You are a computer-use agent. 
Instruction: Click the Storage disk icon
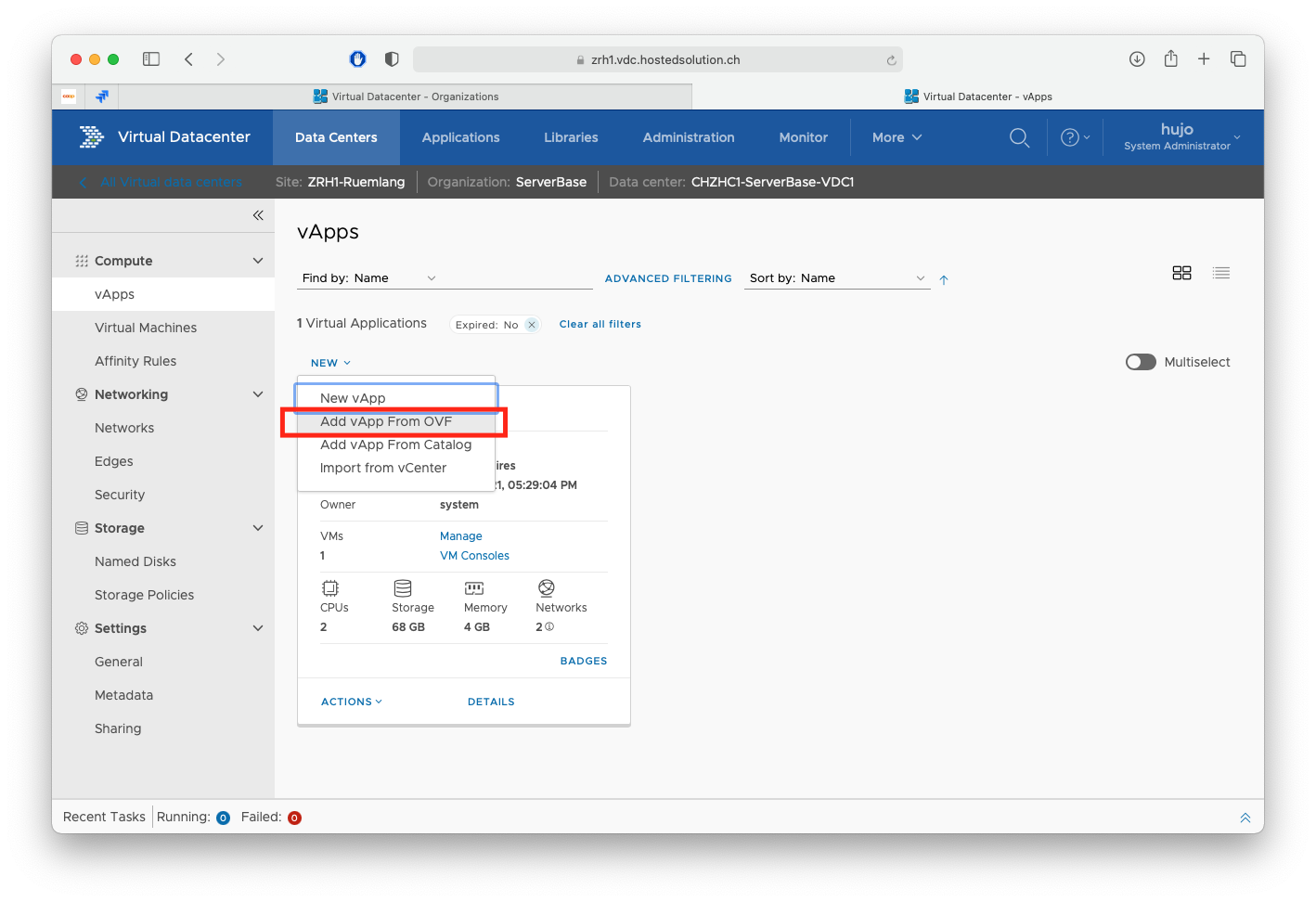[403, 588]
